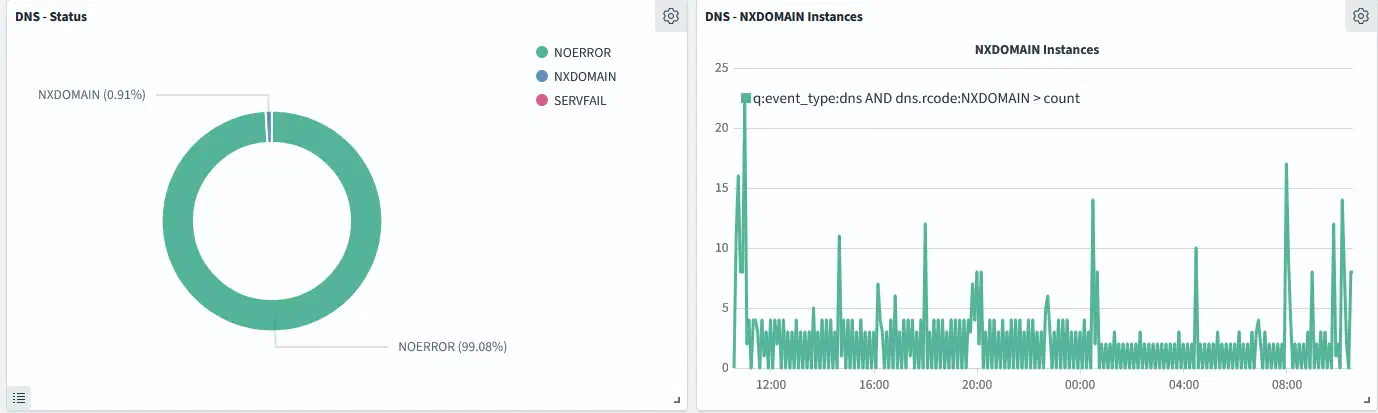Toggle SERVFAIL series in legend
Screen dimensions: 1378x413
tap(571, 100)
